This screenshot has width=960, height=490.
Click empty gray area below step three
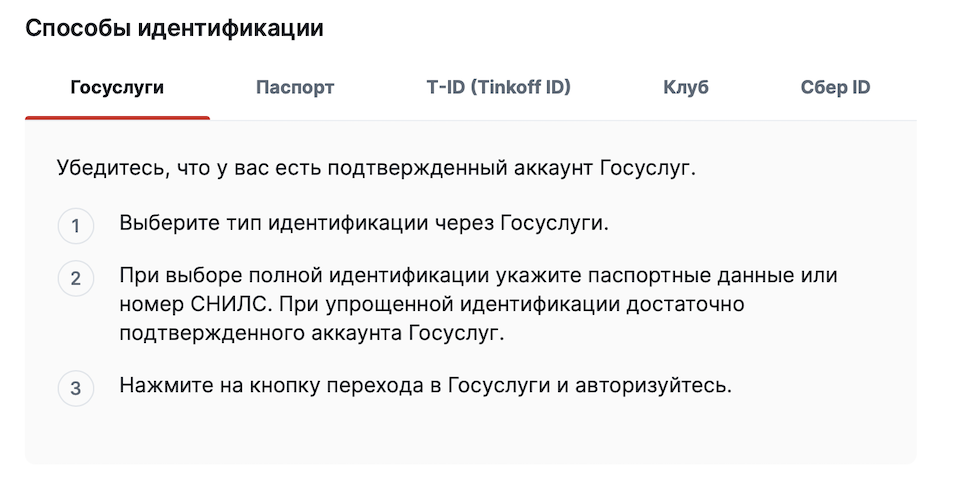point(470,435)
